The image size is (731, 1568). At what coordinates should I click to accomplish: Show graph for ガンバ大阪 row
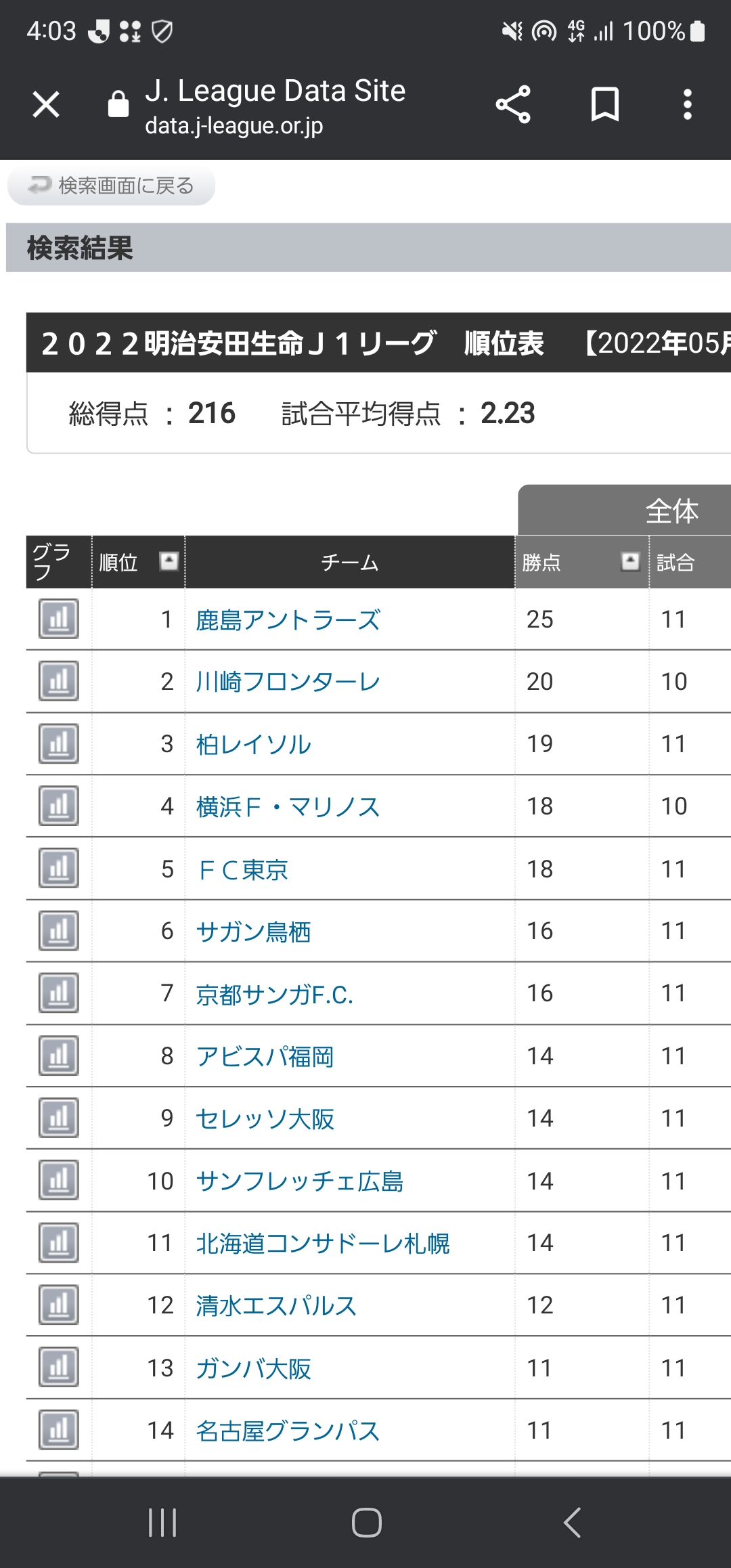pyautogui.click(x=59, y=1368)
